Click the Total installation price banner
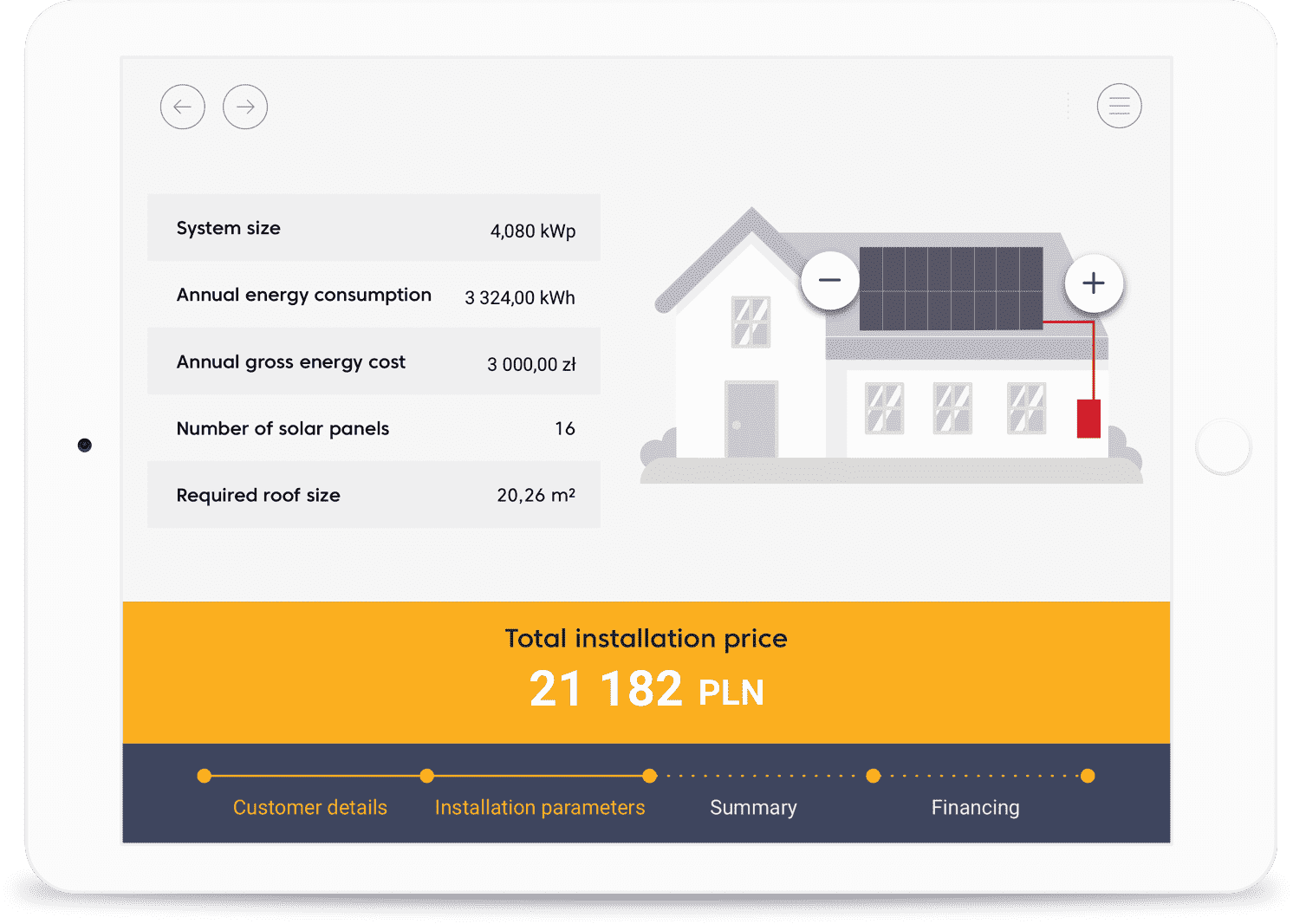 click(x=646, y=673)
